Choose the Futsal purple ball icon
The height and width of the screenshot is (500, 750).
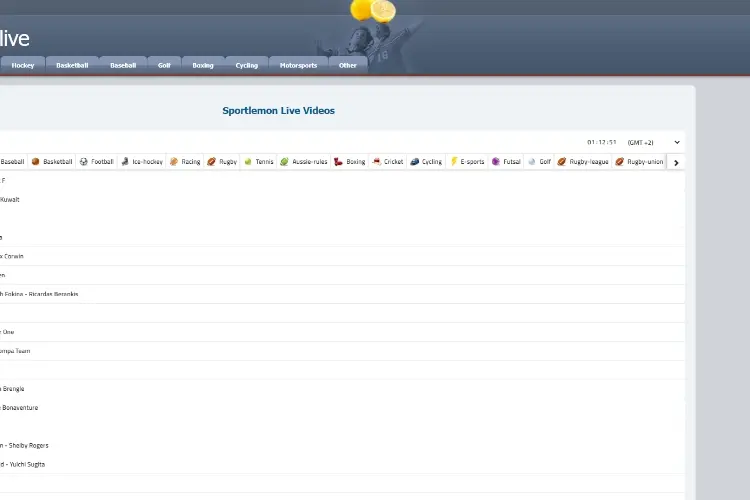(x=496, y=162)
